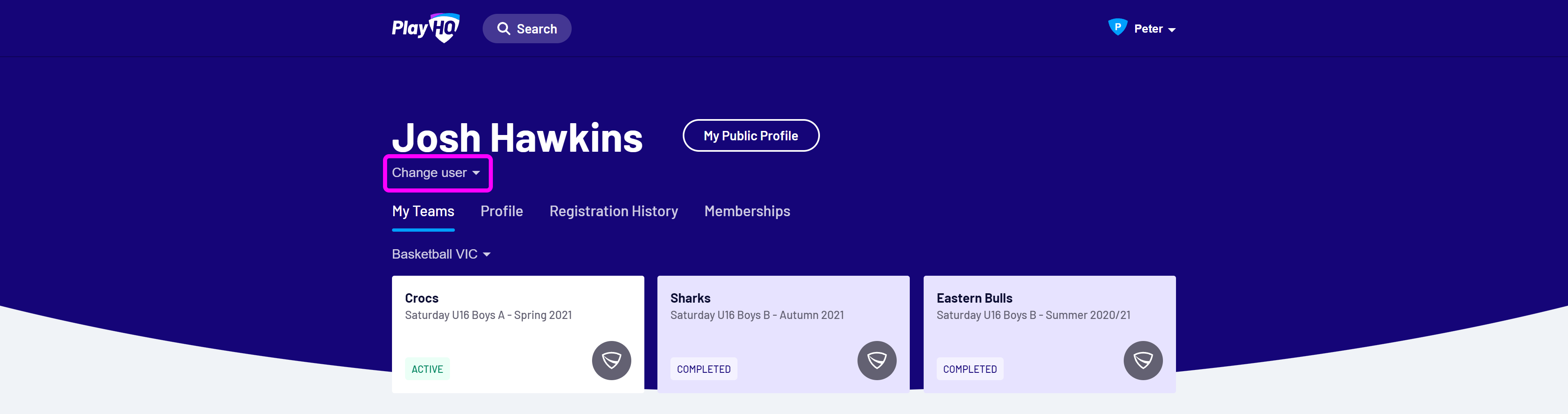Viewport: 1568px width, 414px height.
Task: Click the magnifying glass in the Search button
Action: pos(503,28)
